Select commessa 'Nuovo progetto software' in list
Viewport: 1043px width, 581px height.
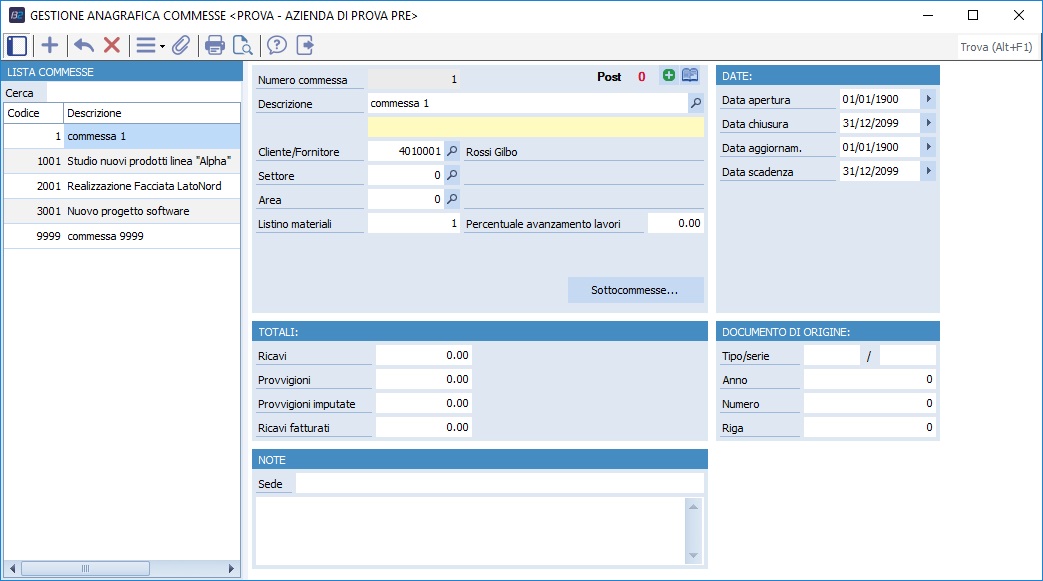point(127,211)
